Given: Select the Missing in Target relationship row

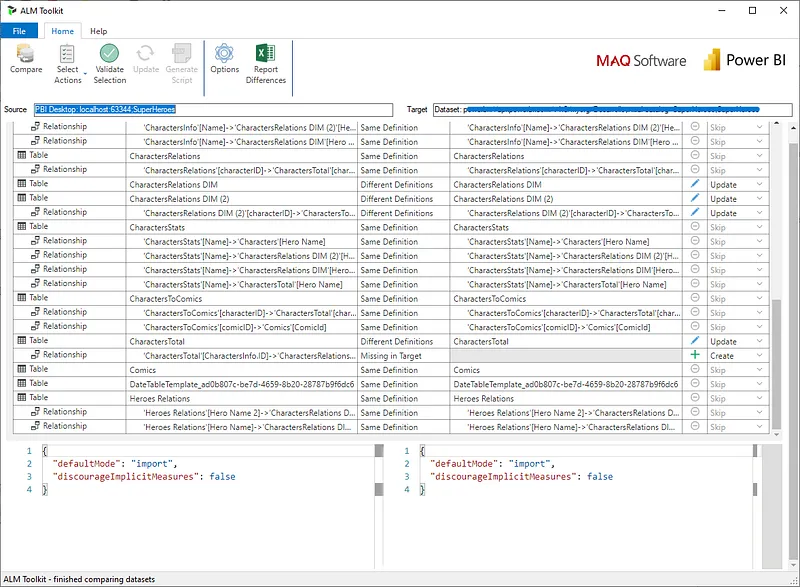Looking at the screenshot, I should pos(391,355).
